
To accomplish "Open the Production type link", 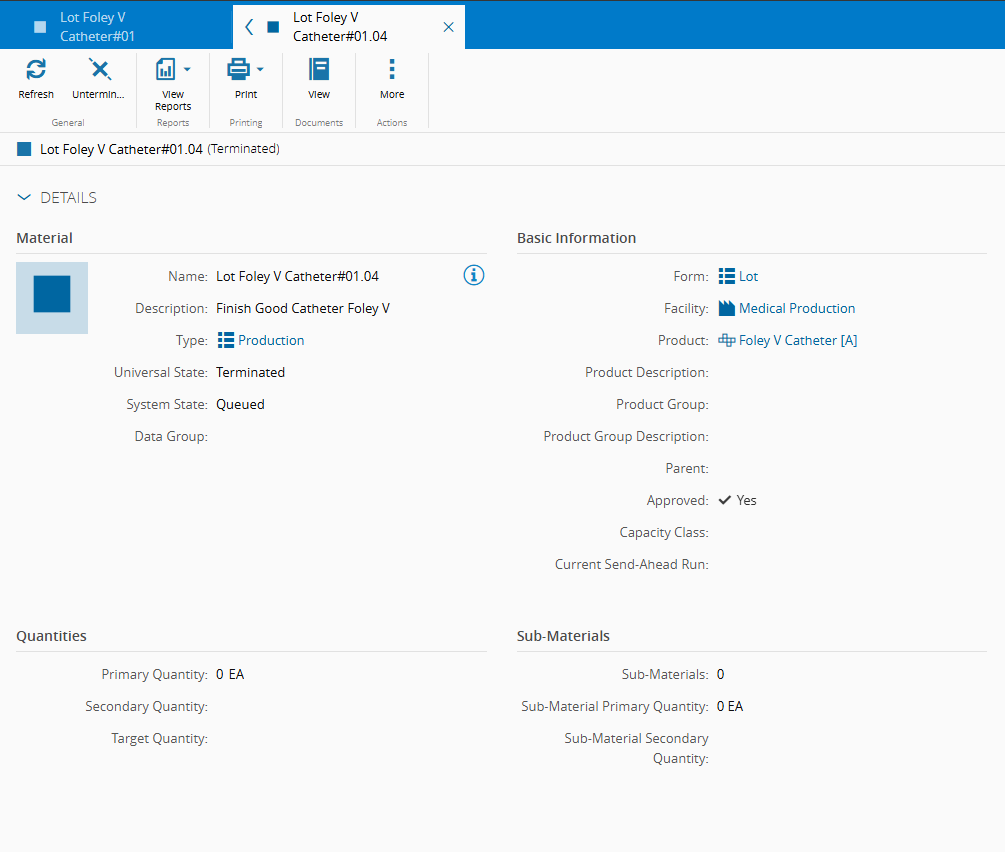I will coord(271,340).
